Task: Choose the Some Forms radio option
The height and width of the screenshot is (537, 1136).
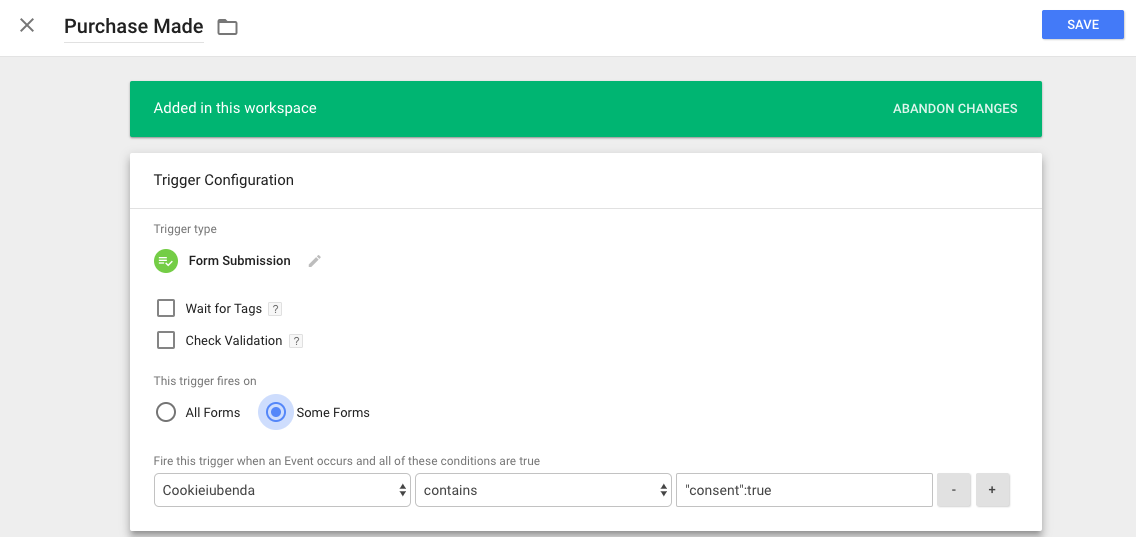Action: click(277, 412)
